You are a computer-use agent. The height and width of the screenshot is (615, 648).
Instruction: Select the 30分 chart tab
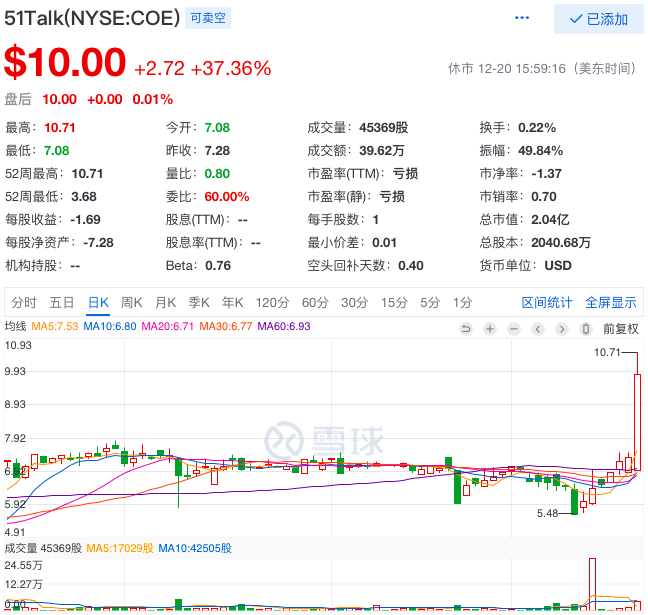(x=354, y=303)
